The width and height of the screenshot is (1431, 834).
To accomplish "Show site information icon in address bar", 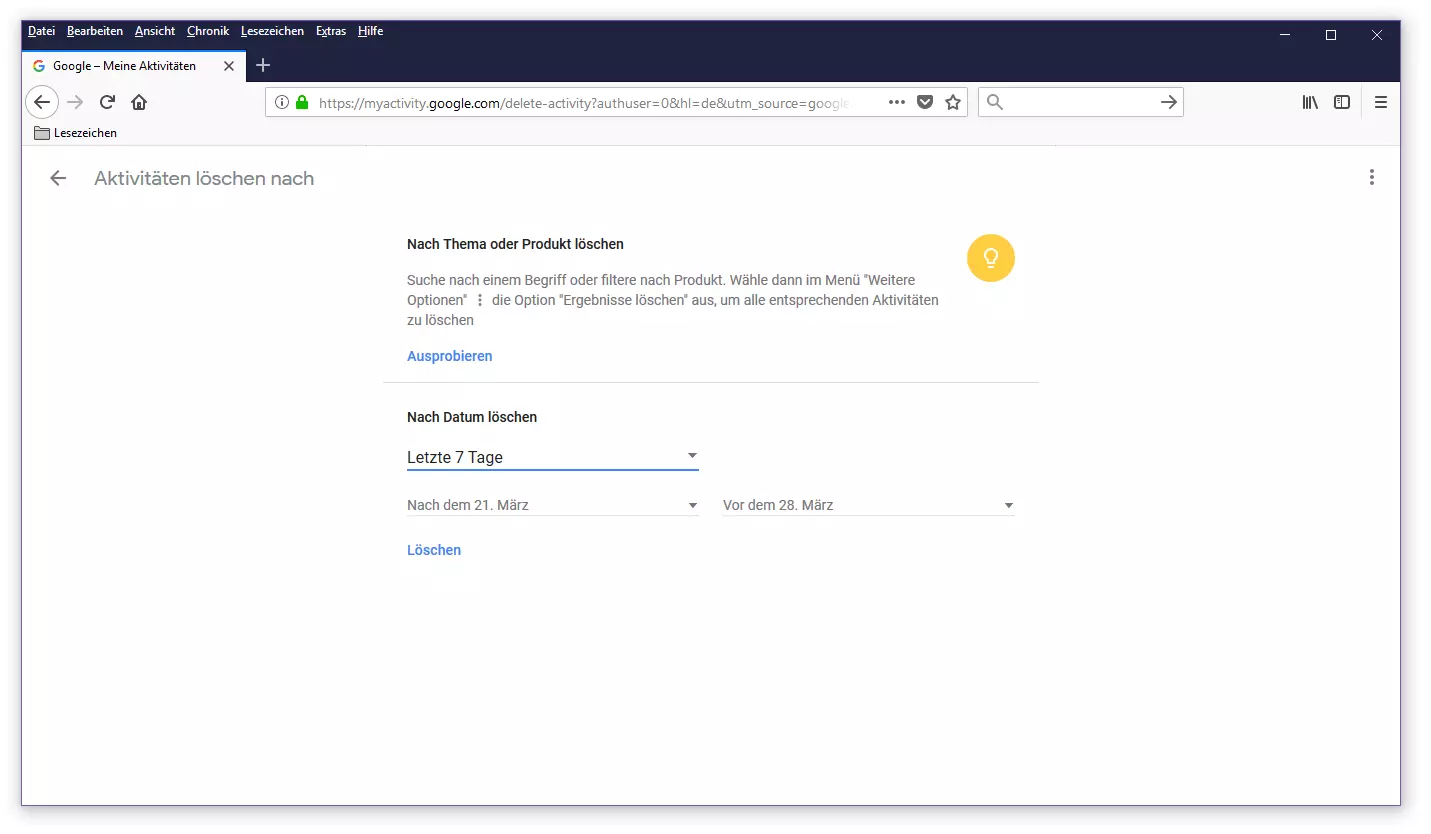I will (x=282, y=102).
